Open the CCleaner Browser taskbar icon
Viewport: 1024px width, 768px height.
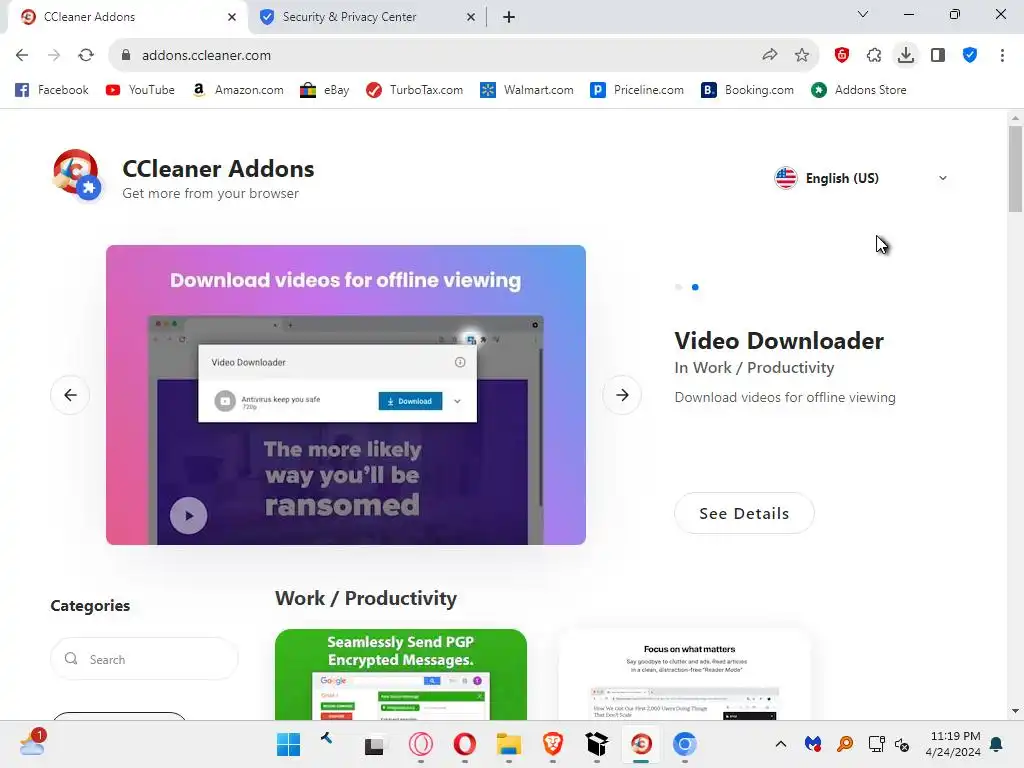click(641, 744)
